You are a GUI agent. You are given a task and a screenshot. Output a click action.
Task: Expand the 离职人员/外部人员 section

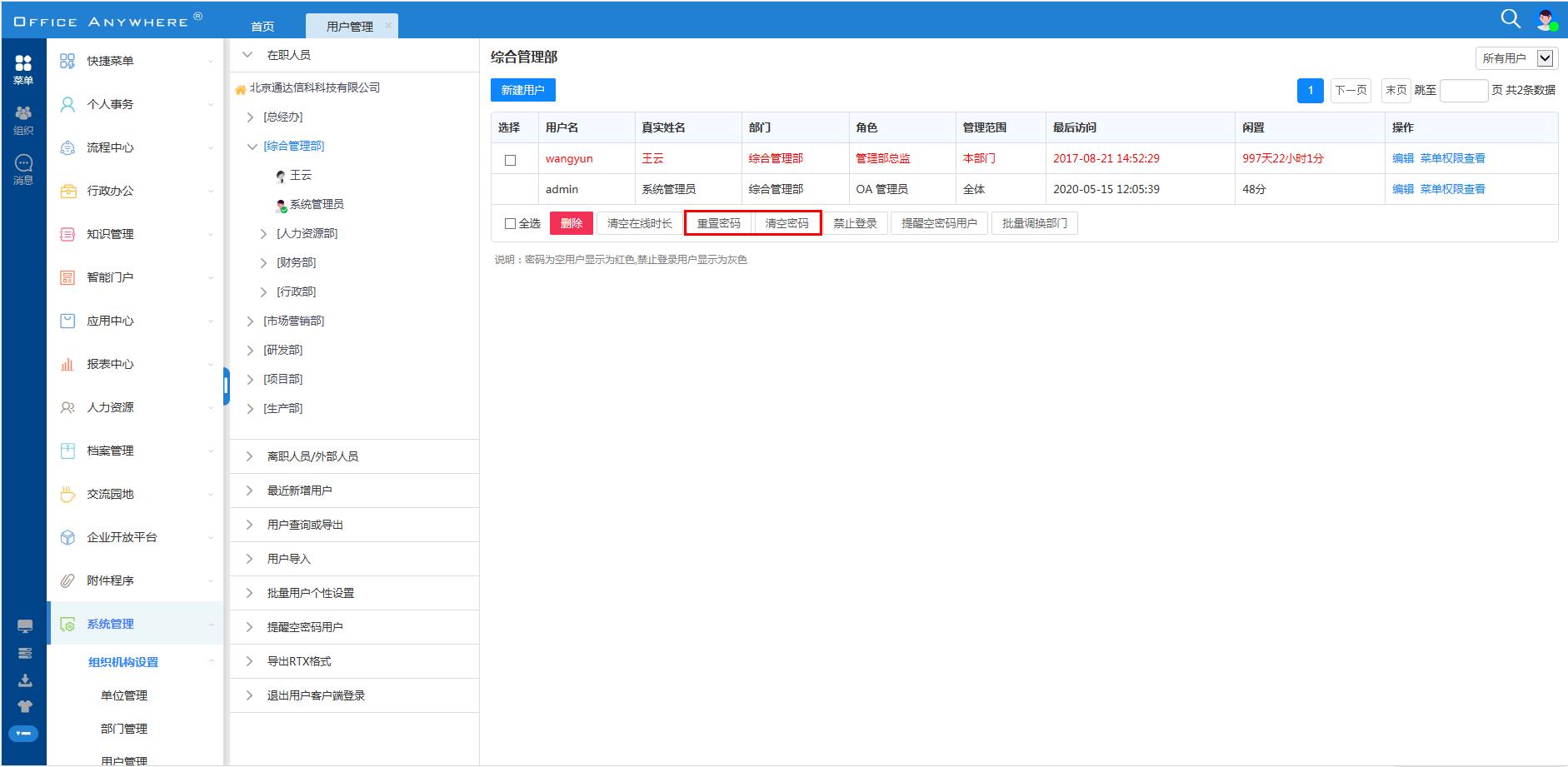tap(249, 456)
